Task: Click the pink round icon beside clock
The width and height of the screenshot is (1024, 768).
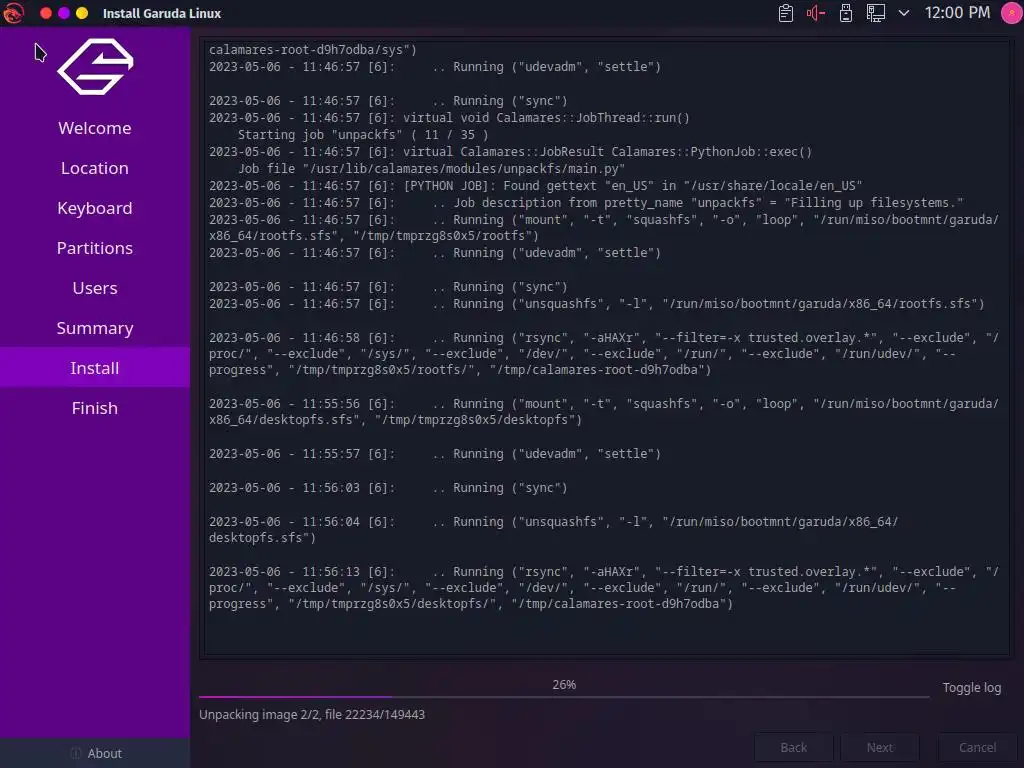Action: [1012, 13]
